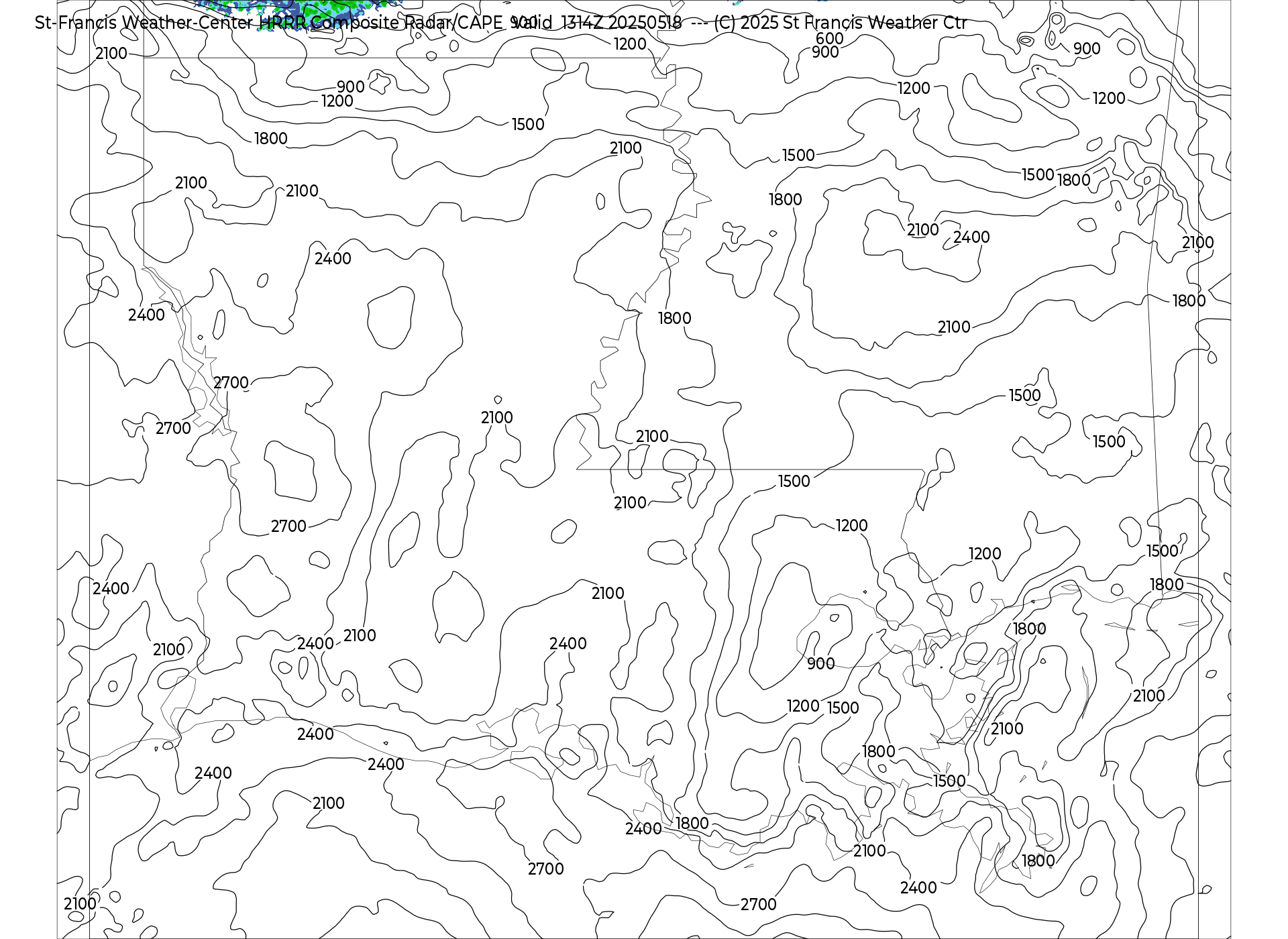The image size is (1288, 939).
Task: Click the "St-Francis Weather-Center HRRR Composite Radar/CAPE" title text
Action: 269,23
